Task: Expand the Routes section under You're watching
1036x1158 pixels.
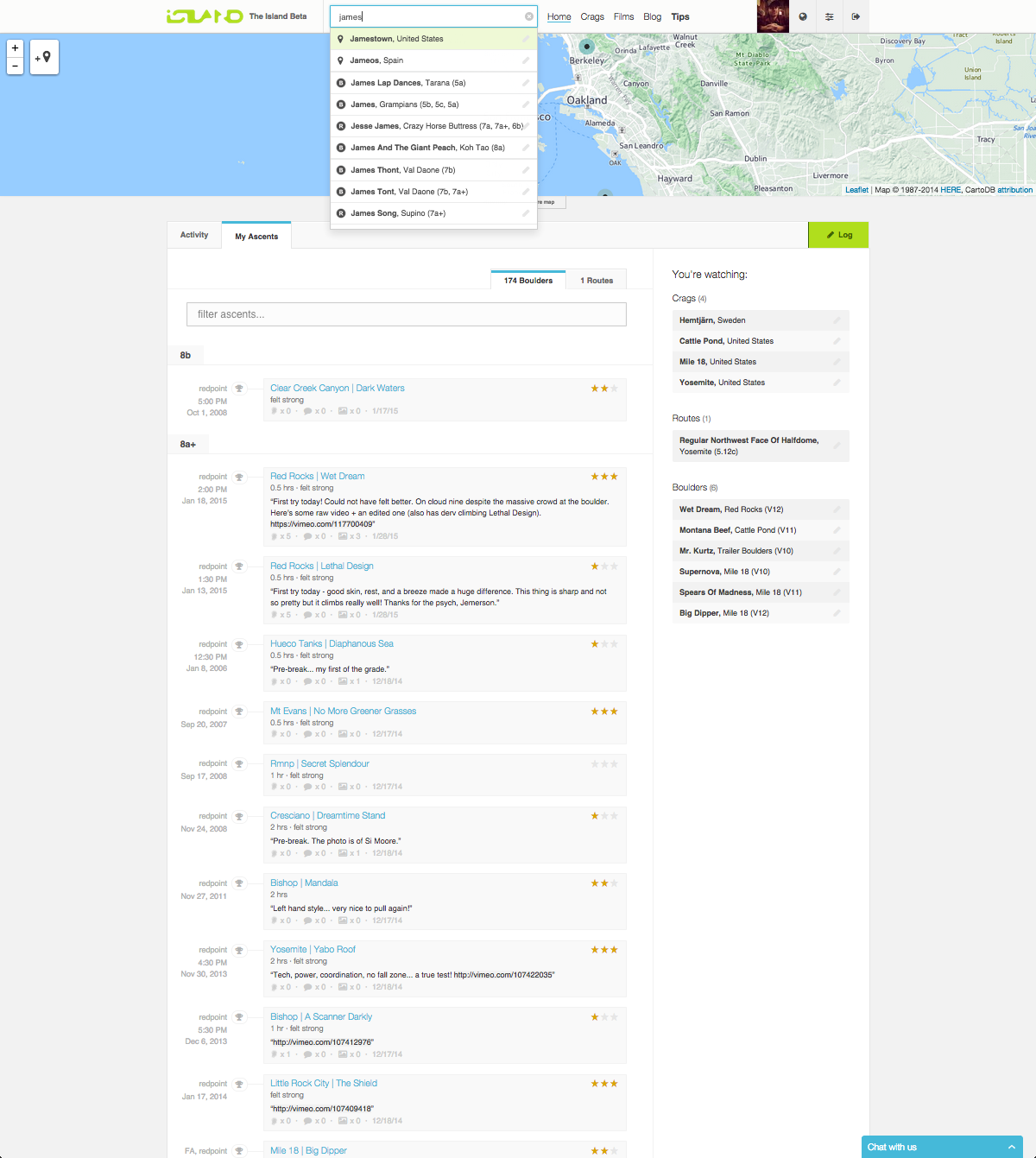Action: click(691, 418)
